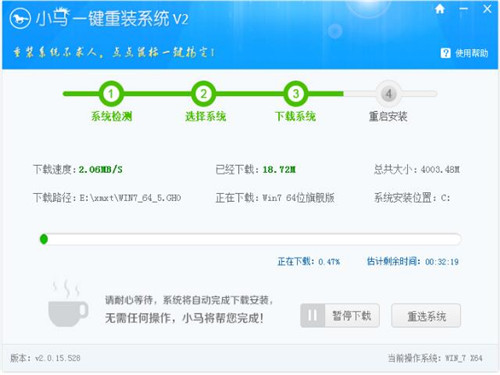
Task: Click the remaining time 00:32:19
Action: pos(442,262)
